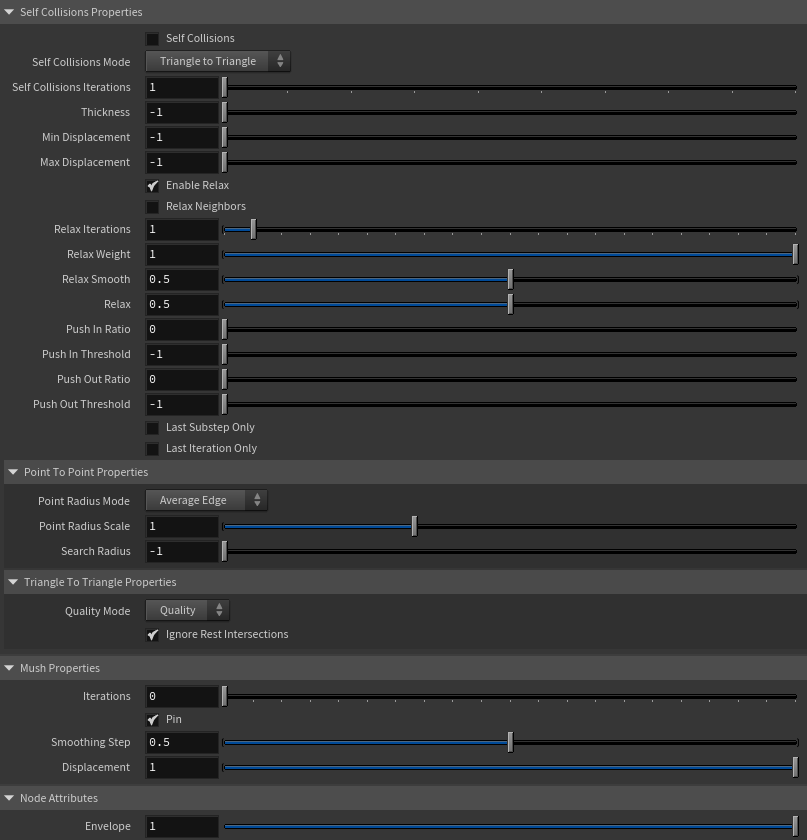Click the Relax Weight value field

pos(182,254)
